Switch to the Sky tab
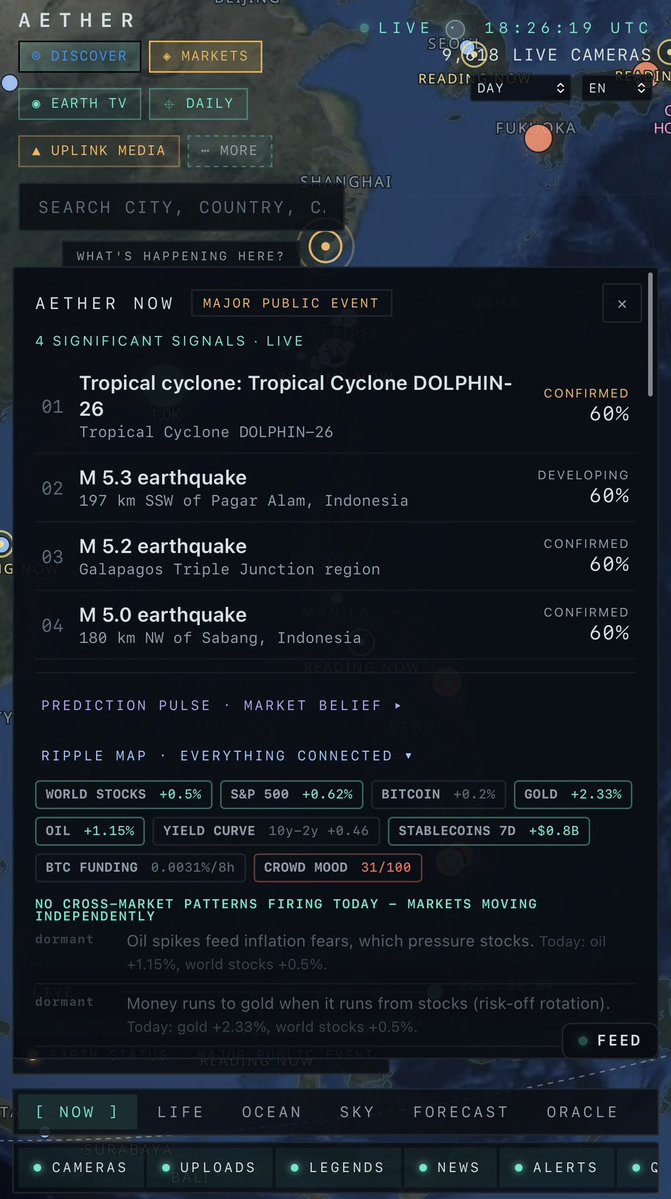671x1199 pixels. click(x=357, y=1112)
